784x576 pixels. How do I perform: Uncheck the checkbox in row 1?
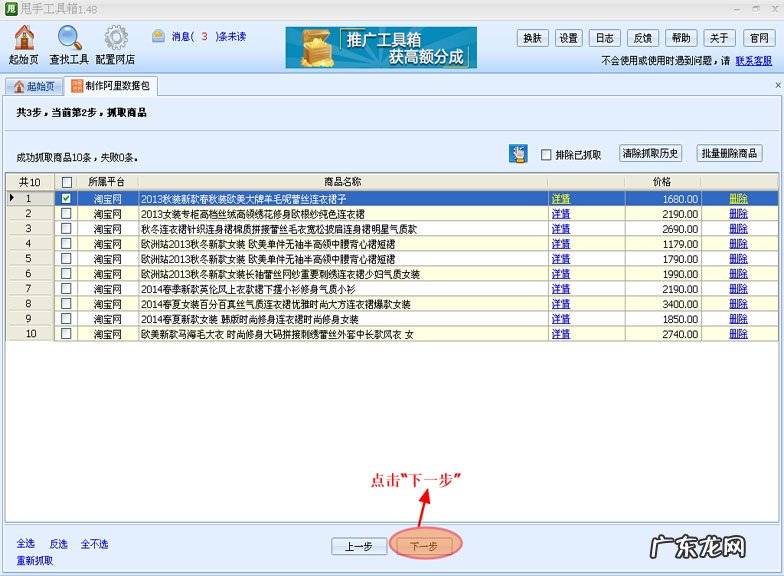click(66, 198)
